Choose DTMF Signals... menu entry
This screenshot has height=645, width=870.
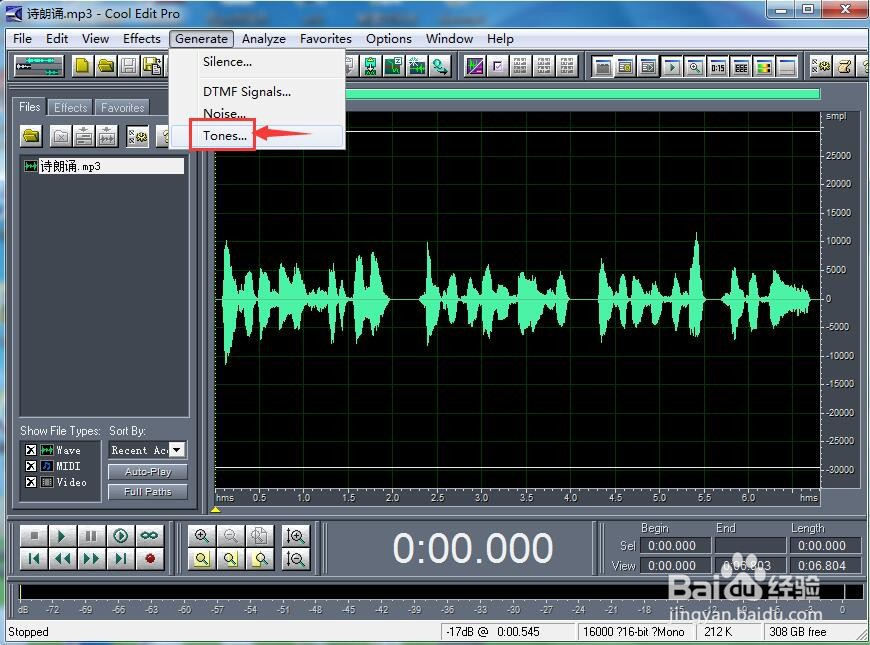point(257,92)
